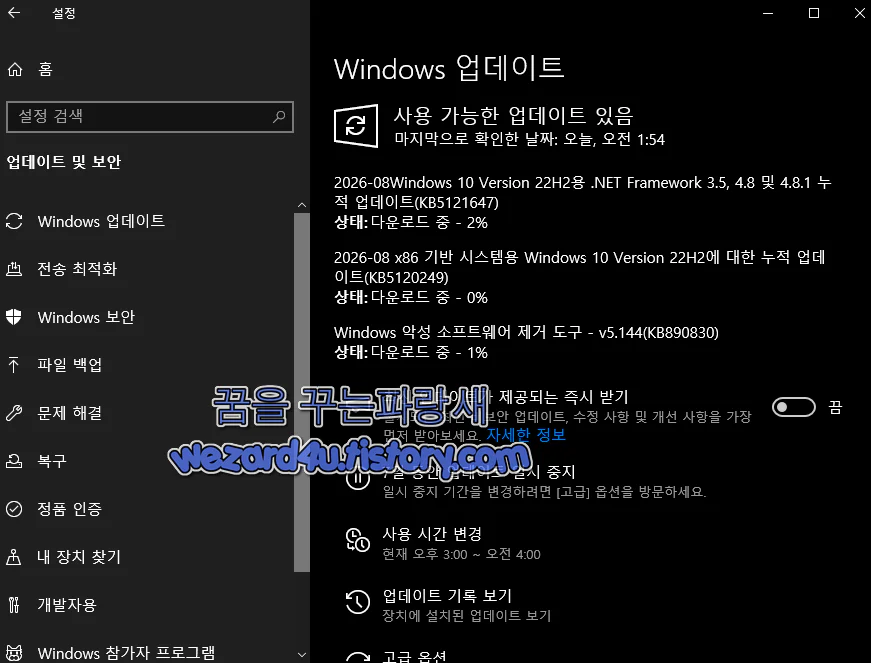This screenshot has height=663, width=871.
Task: Click the search magnifier icon
Action: coord(279,117)
